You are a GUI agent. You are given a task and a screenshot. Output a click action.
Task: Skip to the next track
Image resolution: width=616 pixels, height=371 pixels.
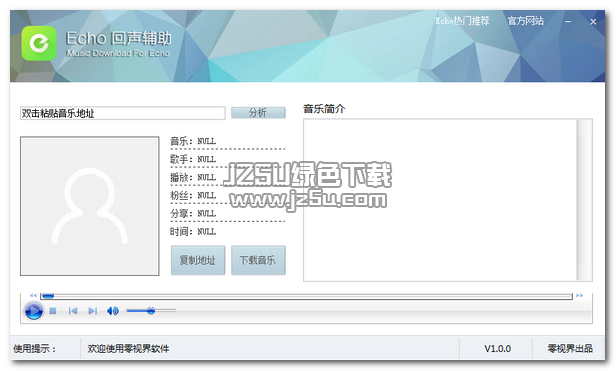point(92,311)
